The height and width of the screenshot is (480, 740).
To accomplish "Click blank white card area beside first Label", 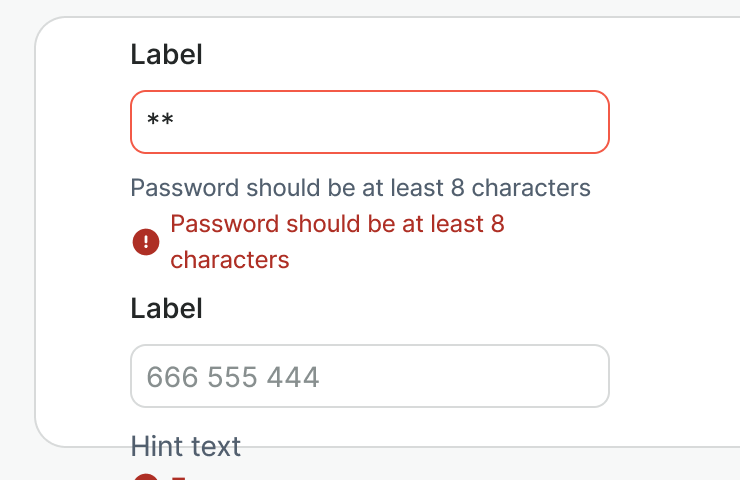I will coord(450,55).
